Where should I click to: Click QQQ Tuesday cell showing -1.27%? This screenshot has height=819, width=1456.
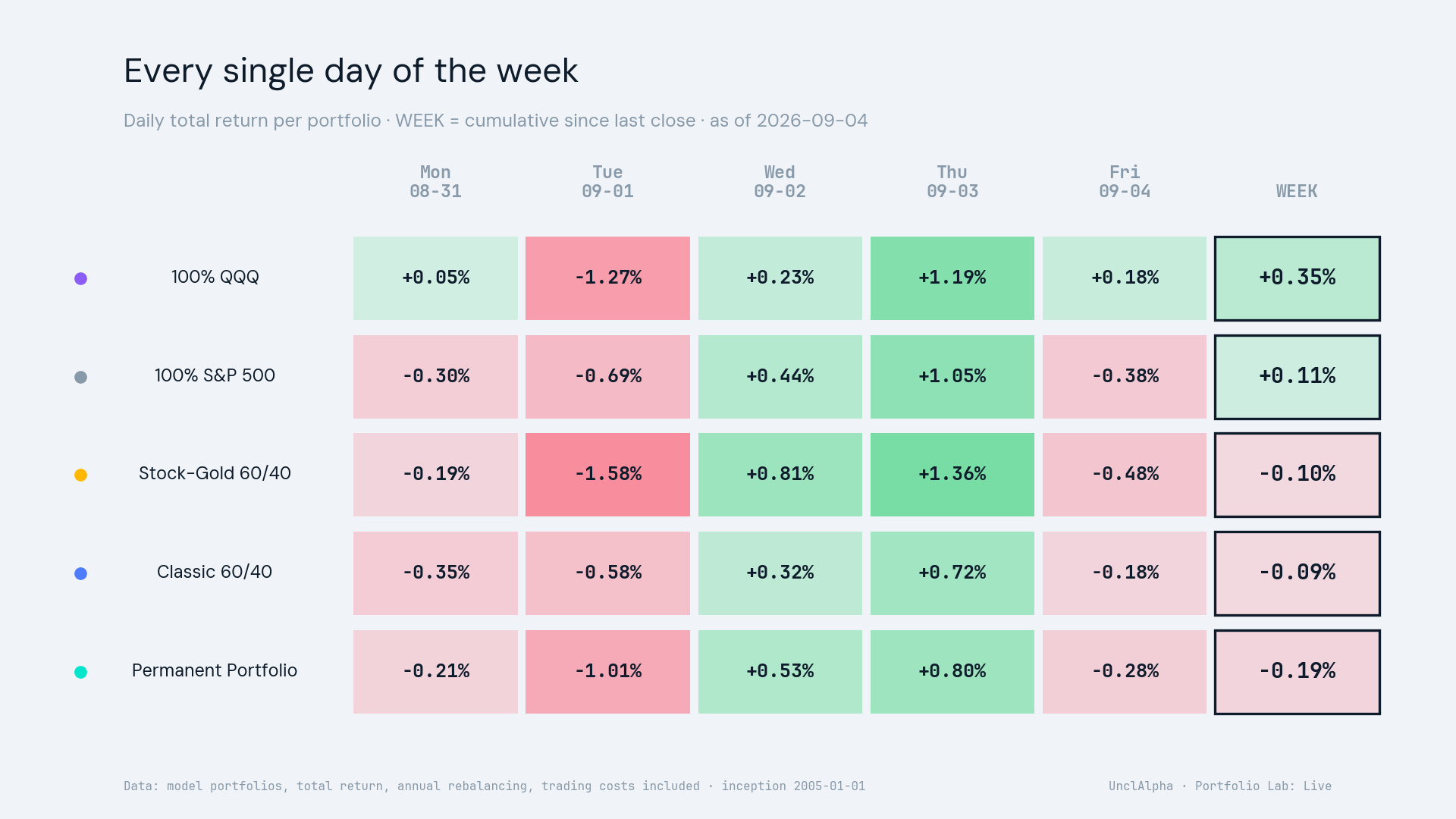(x=607, y=278)
